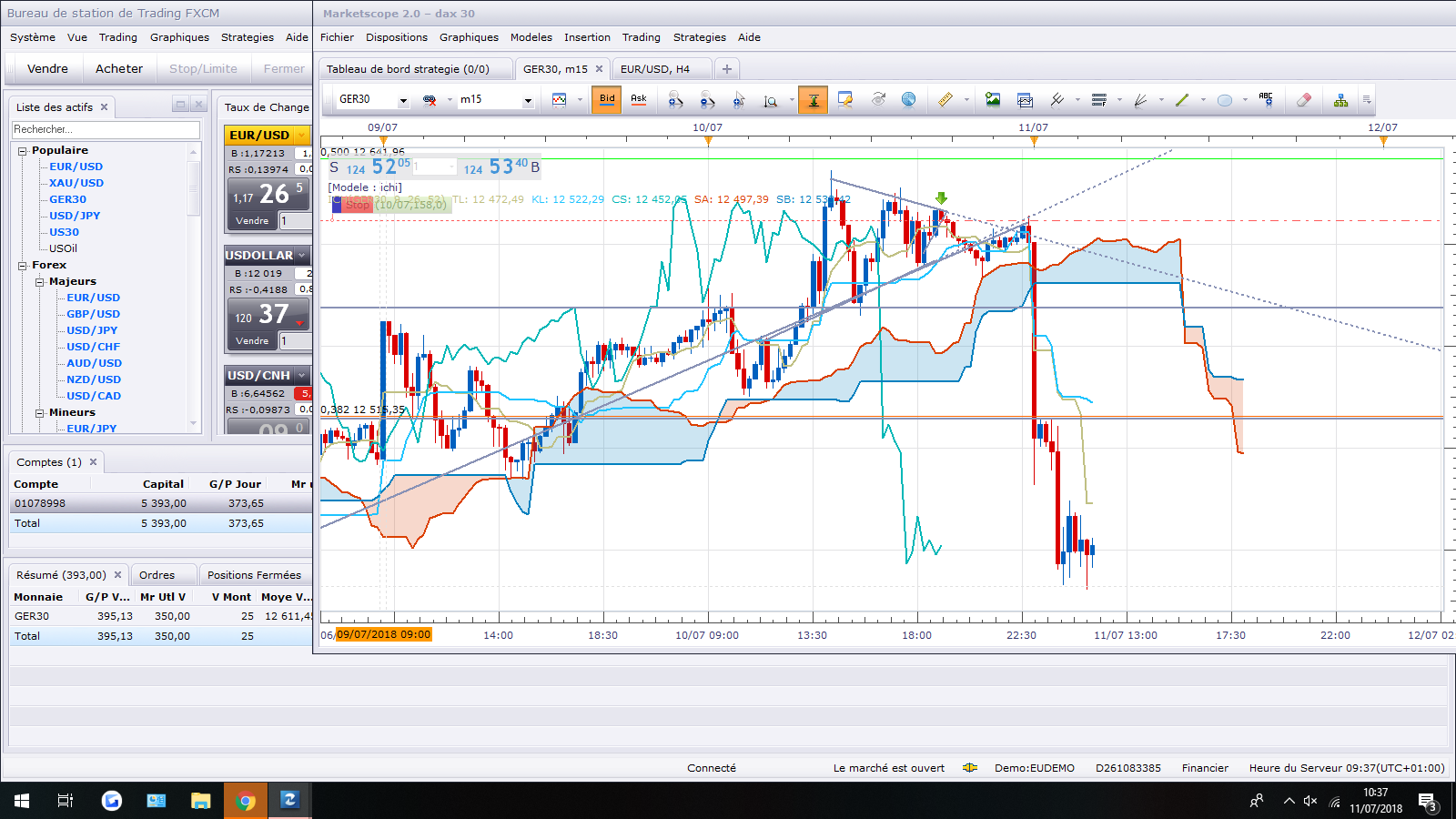
Task: Select the Fibonacci levels tool
Action: point(1099,100)
